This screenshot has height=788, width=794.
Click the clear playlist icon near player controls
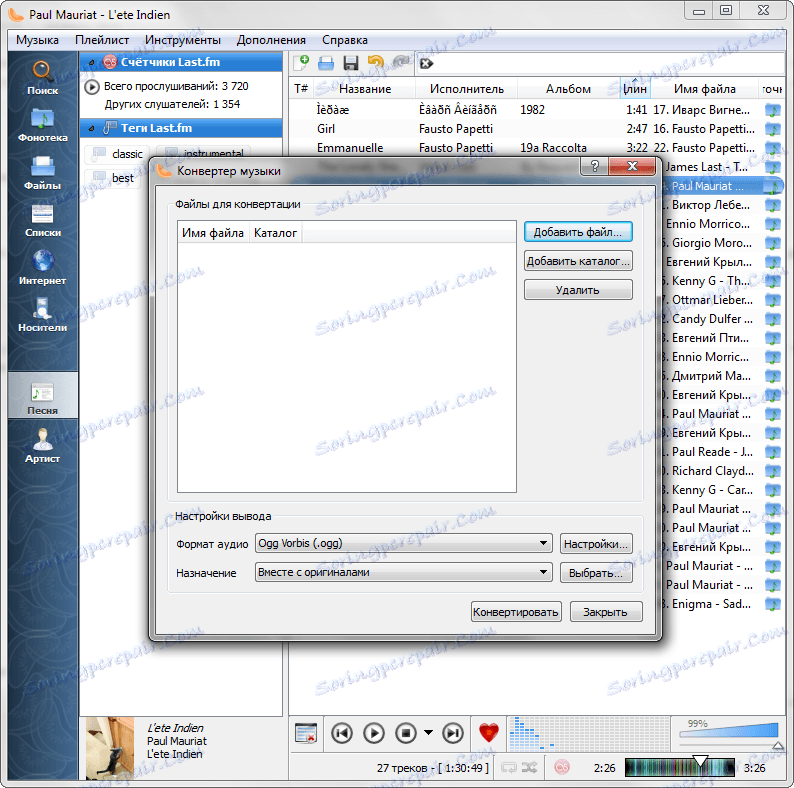[x=305, y=733]
